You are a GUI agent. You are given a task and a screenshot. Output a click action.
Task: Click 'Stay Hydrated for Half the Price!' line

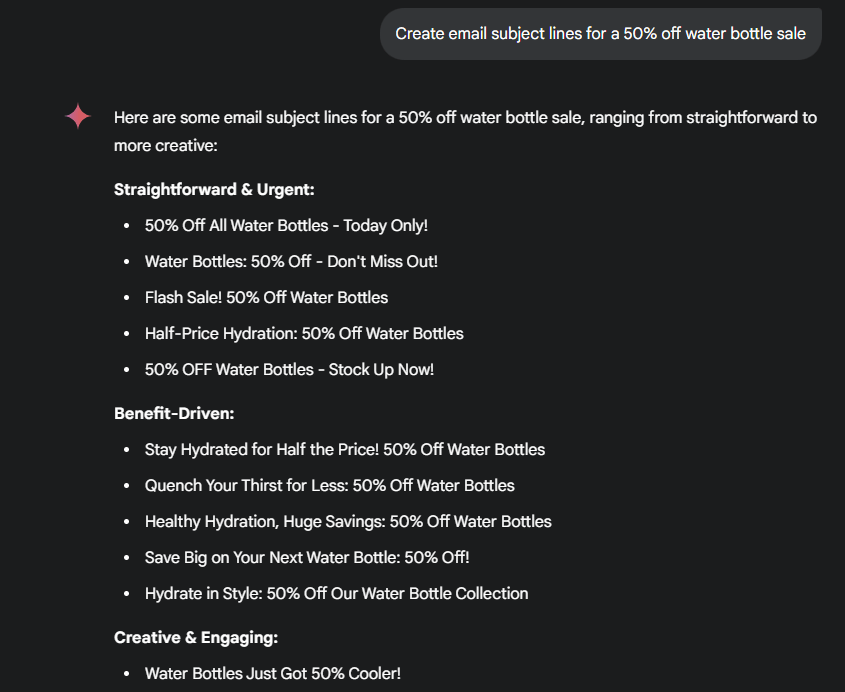click(345, 450)
